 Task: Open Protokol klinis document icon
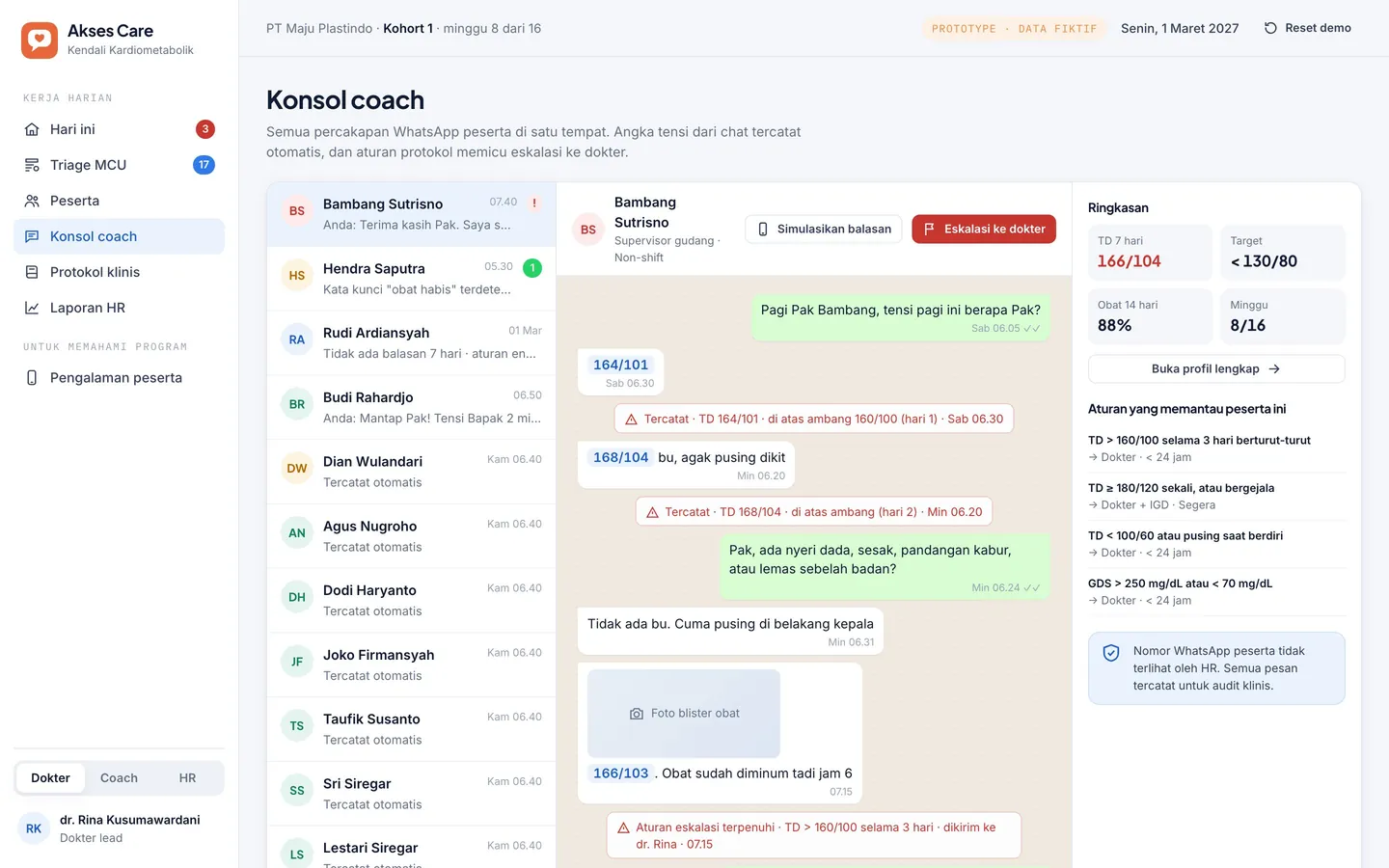[x=32, y=272]
